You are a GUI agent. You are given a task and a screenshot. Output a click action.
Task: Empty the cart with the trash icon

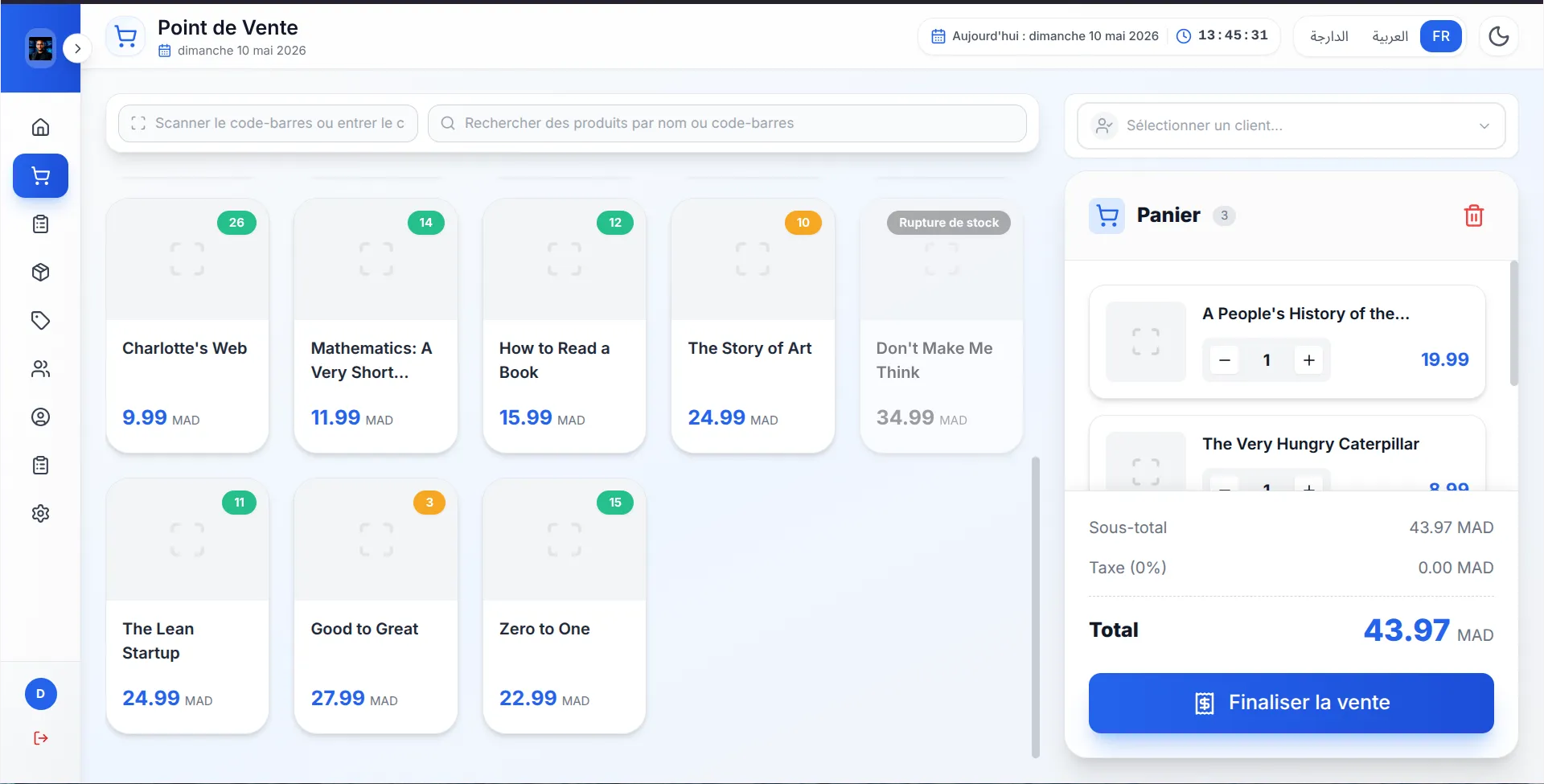1473,215
